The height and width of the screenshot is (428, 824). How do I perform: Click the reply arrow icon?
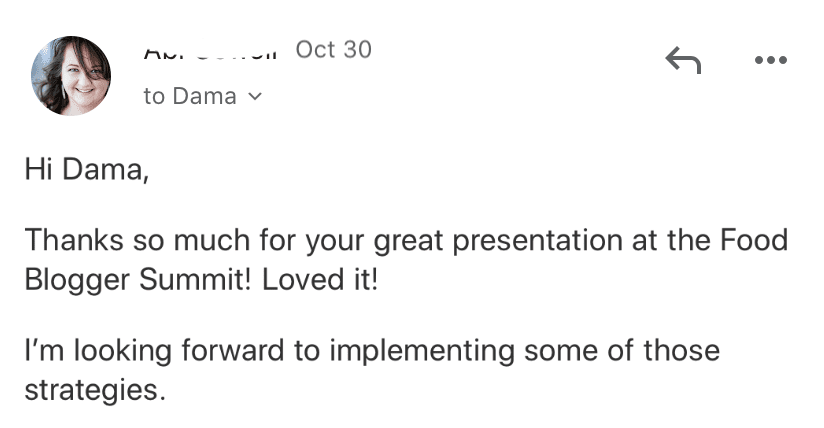pyautogui.click(x=683, y=60)
